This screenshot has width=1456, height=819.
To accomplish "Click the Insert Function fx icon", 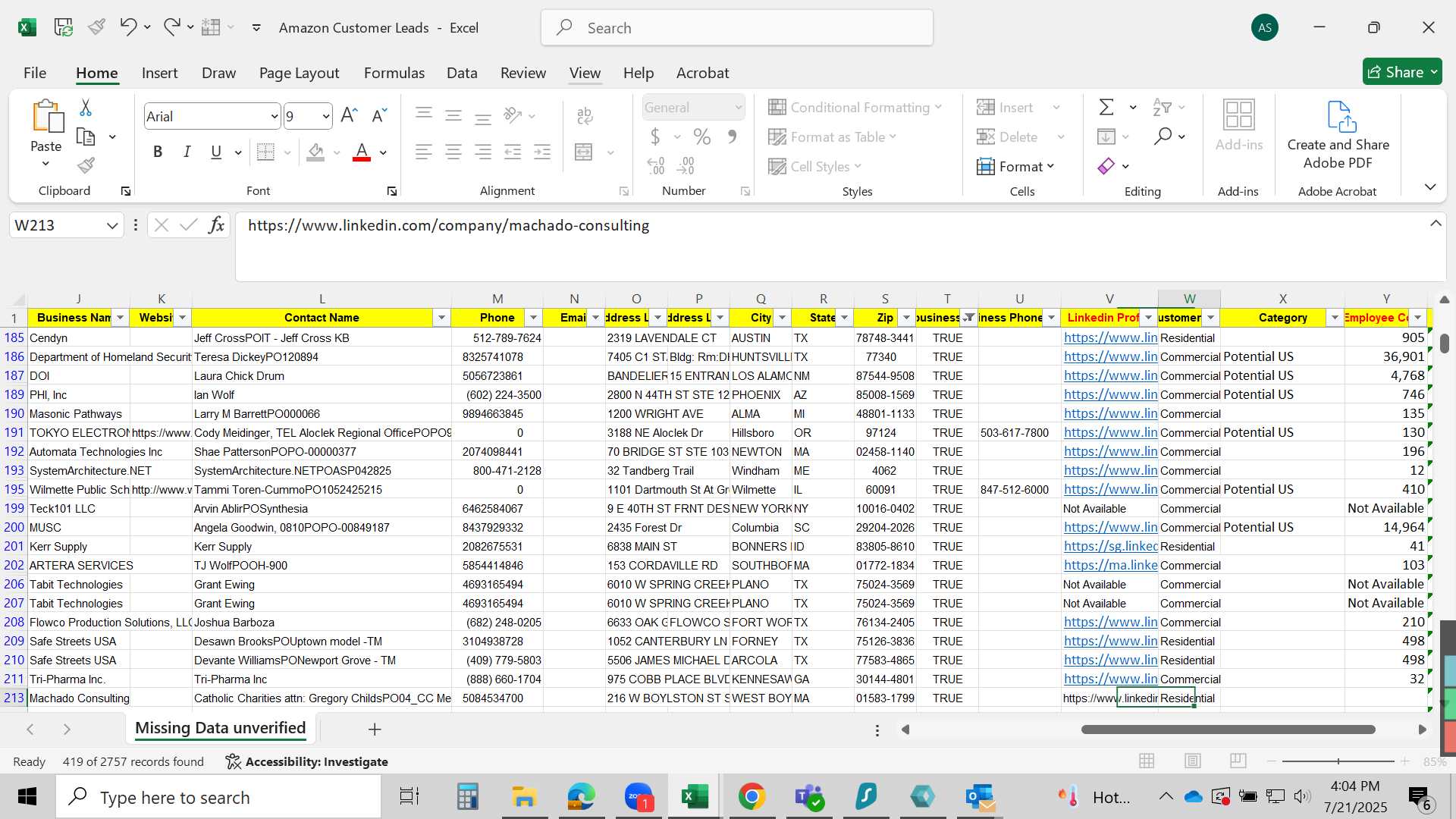I will coord(216,224).
